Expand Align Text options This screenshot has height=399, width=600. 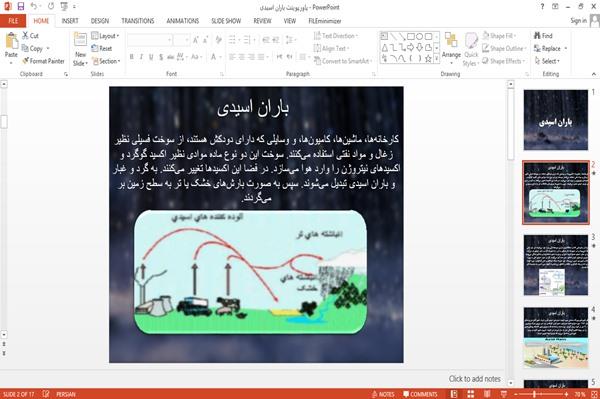tap(331, 49)
